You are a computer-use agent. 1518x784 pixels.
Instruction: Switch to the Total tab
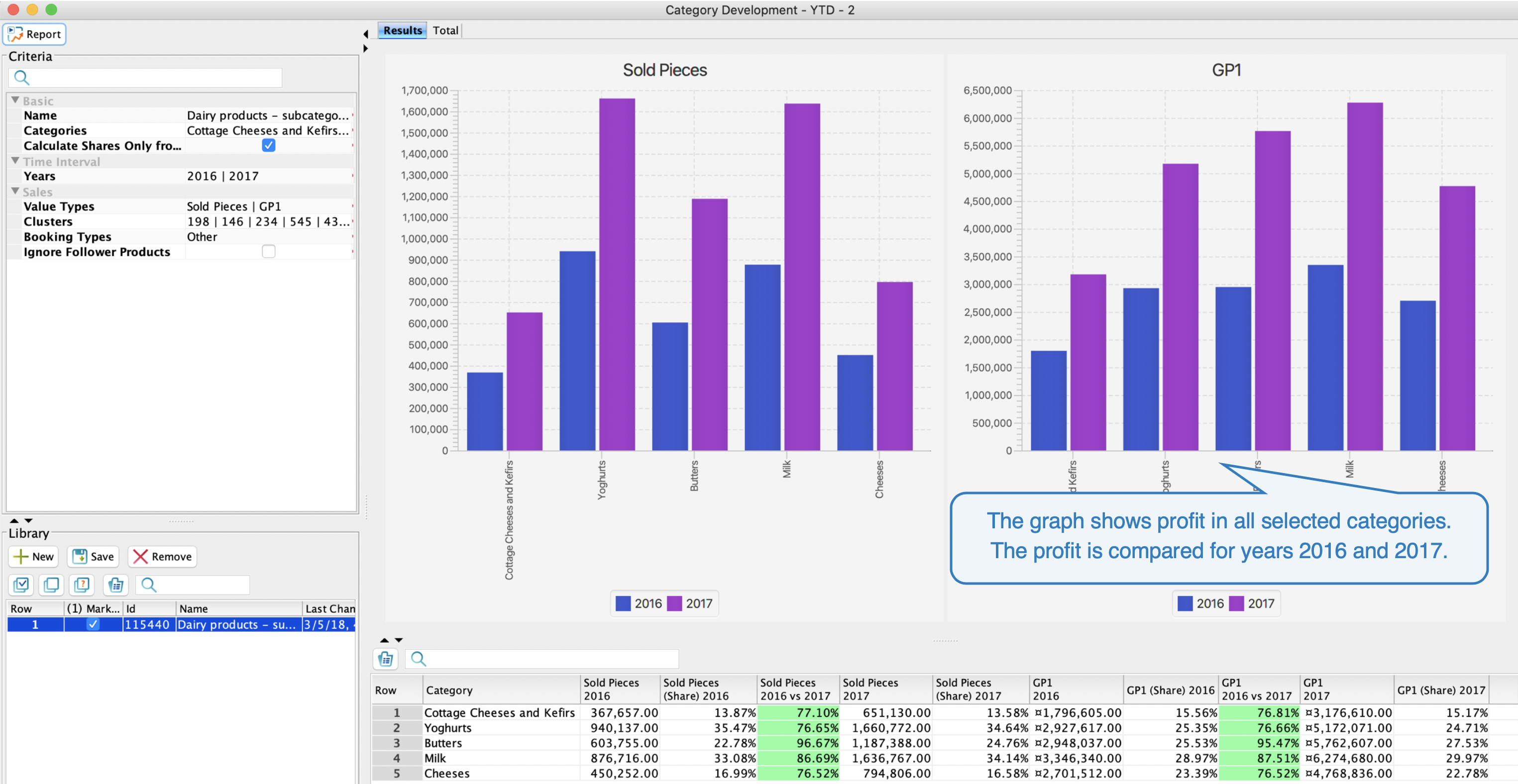445,31
